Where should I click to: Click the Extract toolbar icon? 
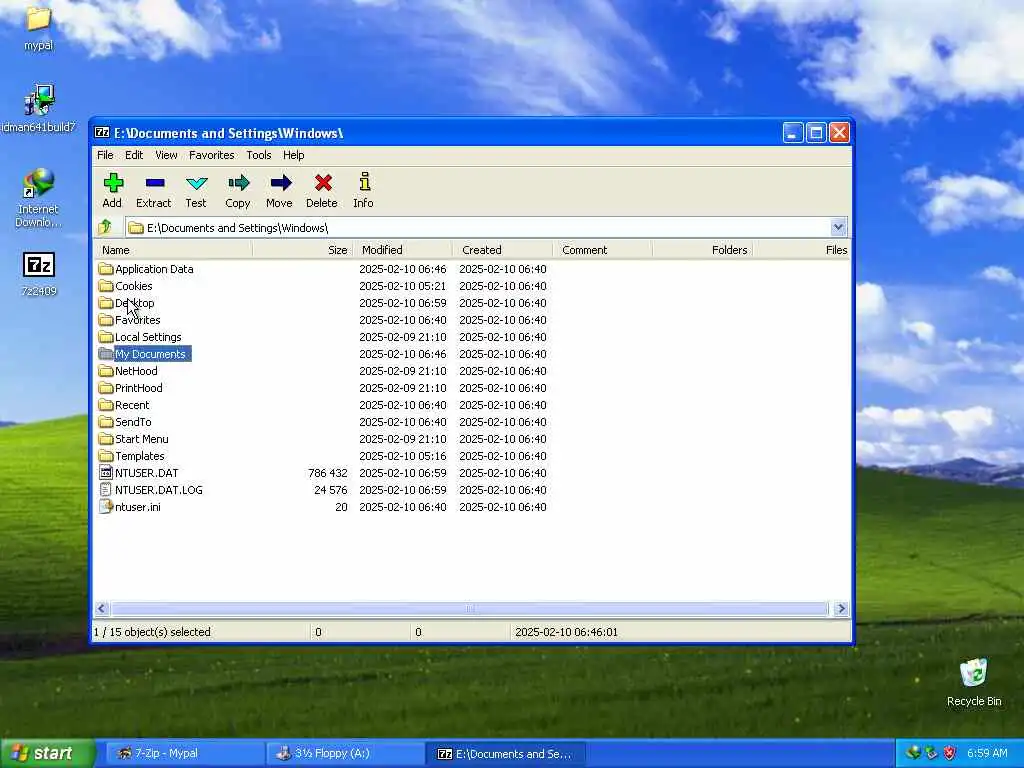(x=155, y=183)
